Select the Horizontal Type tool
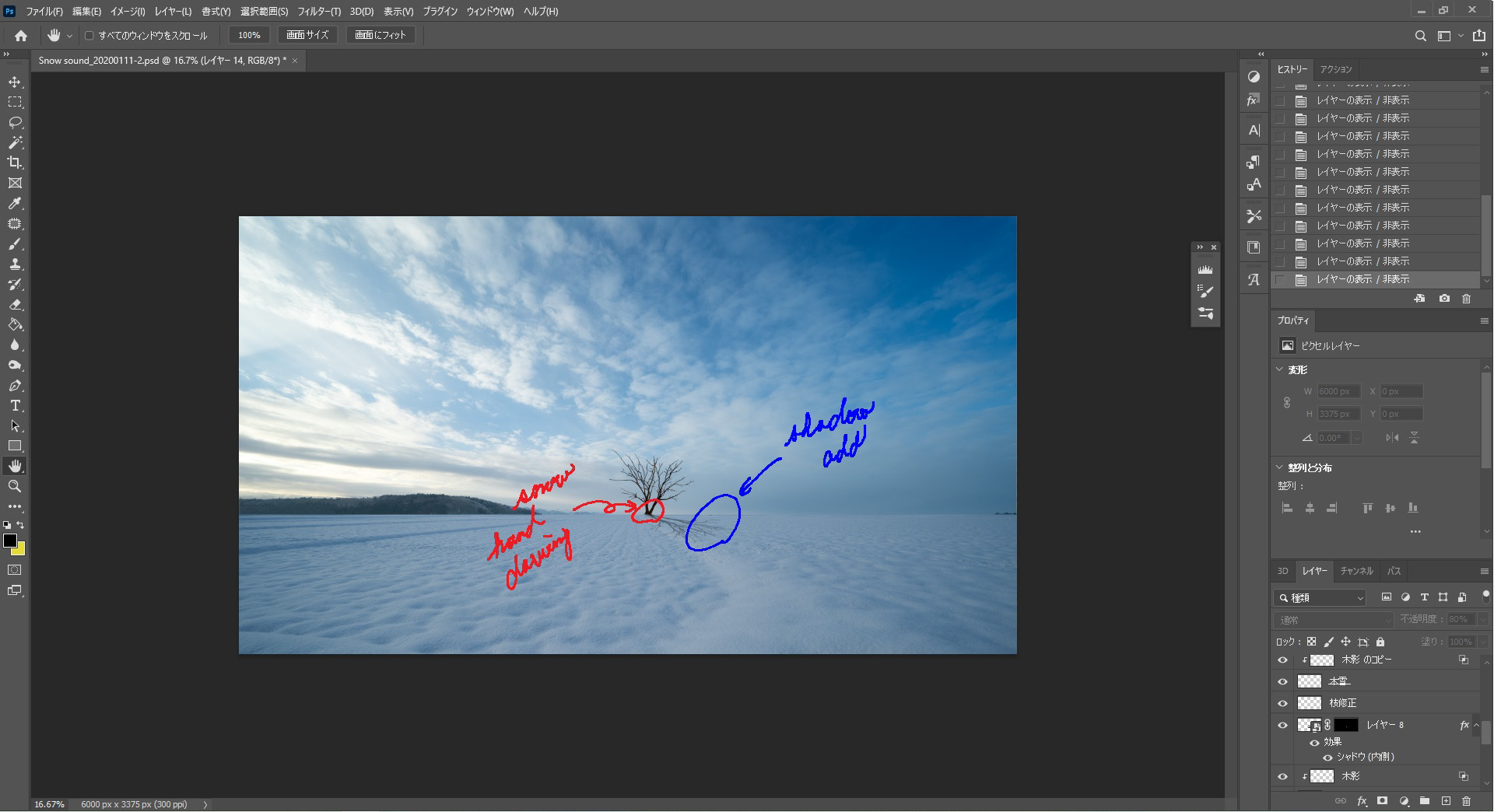The image size is (1494, 812). pos(15,406)
